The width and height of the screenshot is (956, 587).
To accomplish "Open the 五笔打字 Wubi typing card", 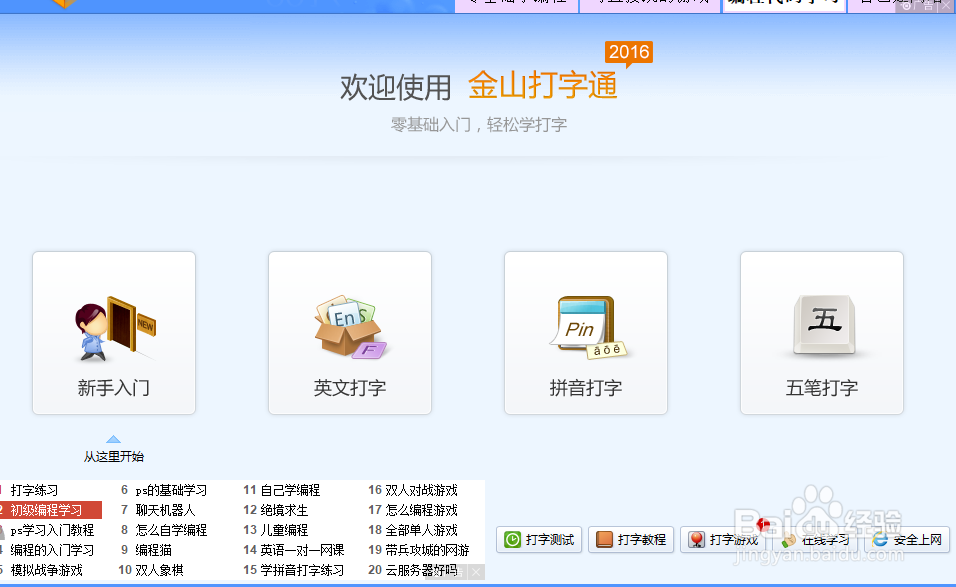I will click(x=822, y=333).
